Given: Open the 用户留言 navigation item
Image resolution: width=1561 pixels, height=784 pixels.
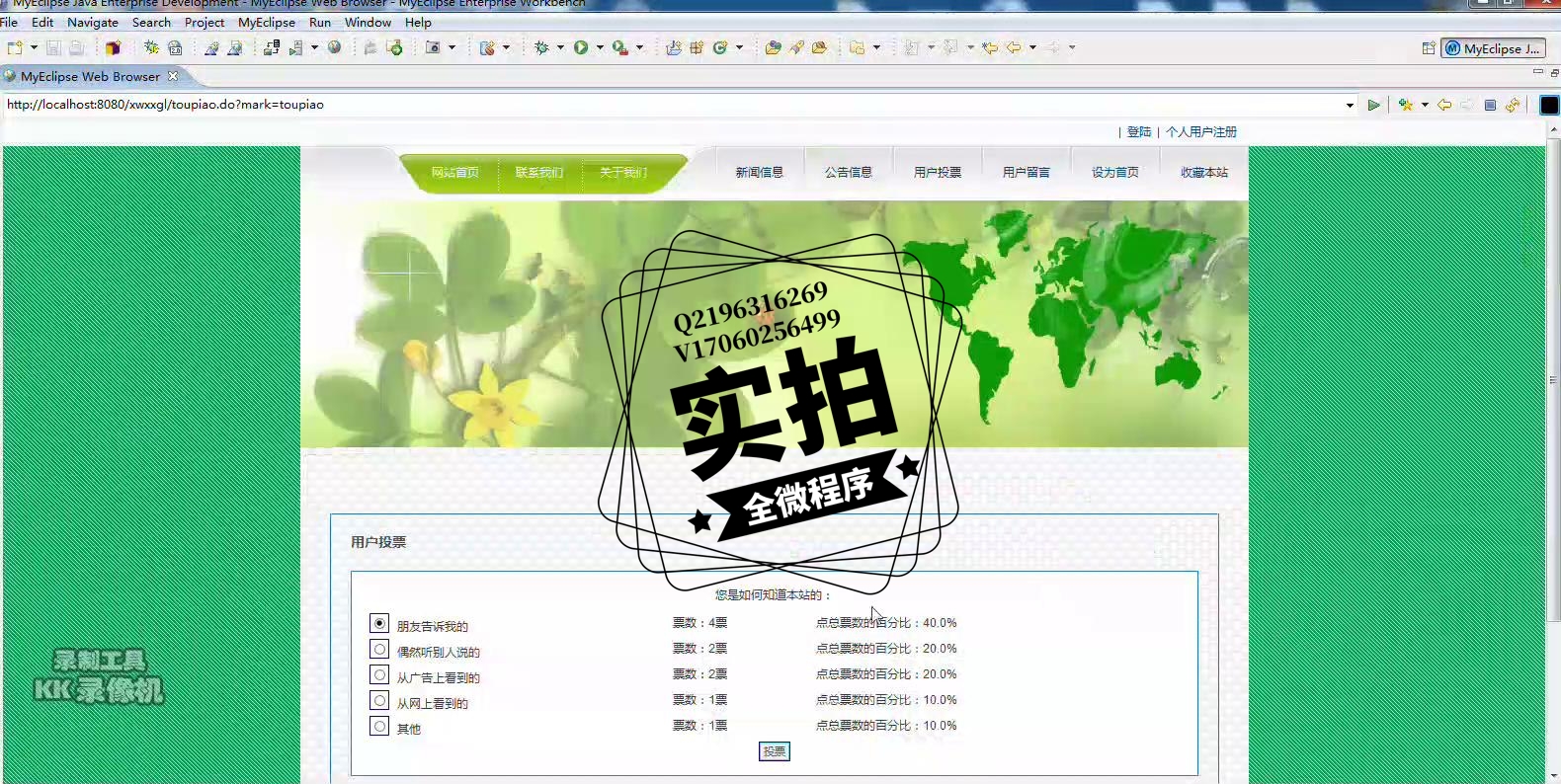Looking at the screenshot, I should [1027, 172].
